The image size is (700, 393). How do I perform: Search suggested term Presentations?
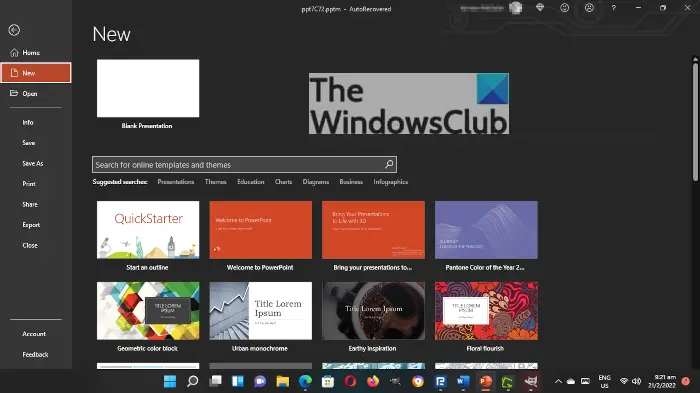tap(175, 182)
